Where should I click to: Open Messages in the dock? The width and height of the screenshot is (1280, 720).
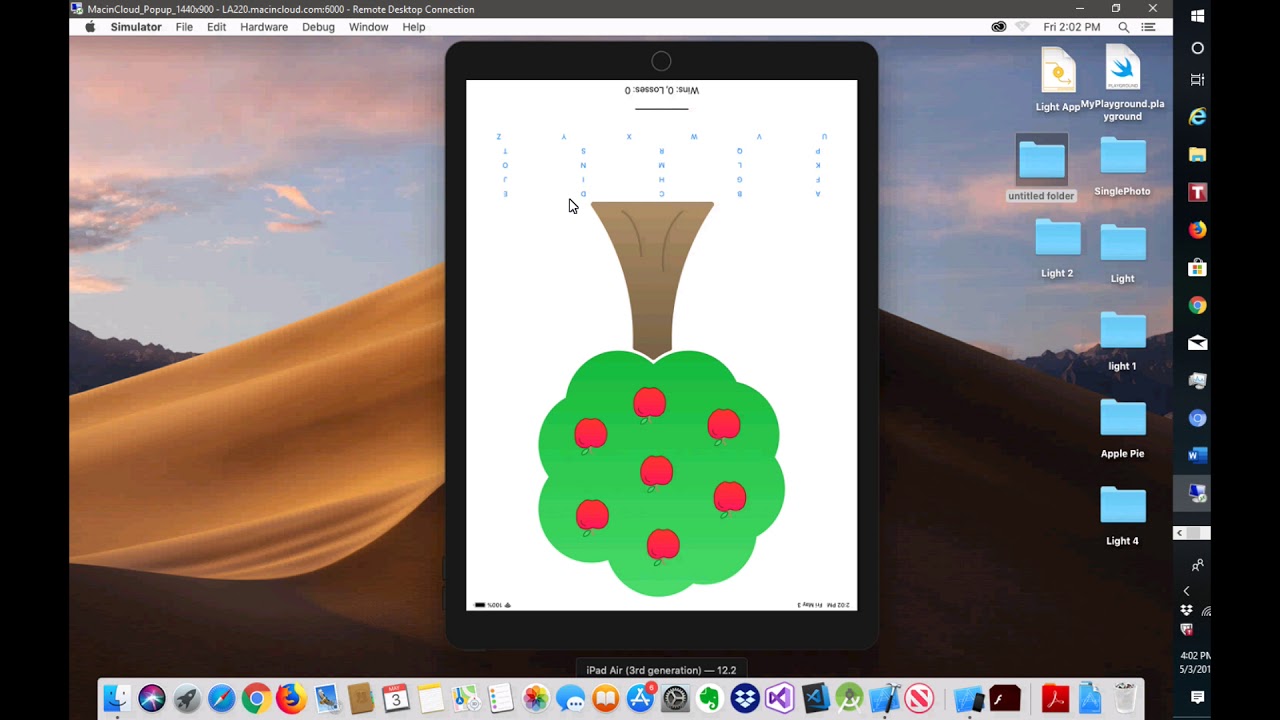[570, 698]
